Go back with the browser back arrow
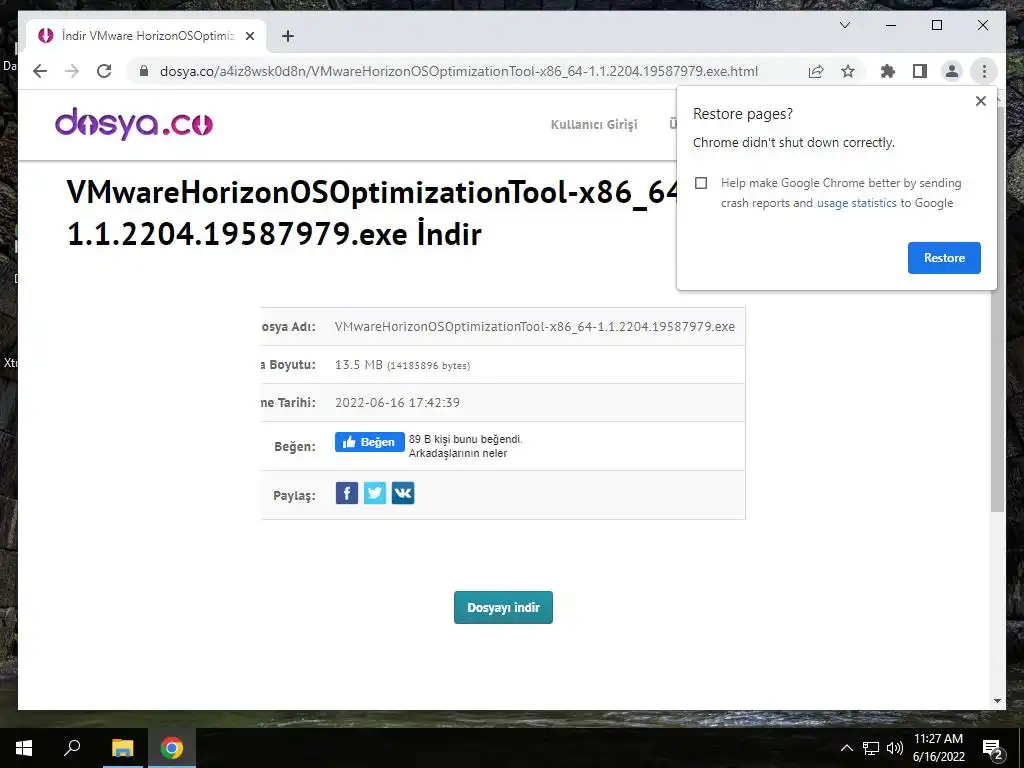Image resolution: width=1024 pixels, height=768 pixels. pyautogui.click(x=40, y=71)
